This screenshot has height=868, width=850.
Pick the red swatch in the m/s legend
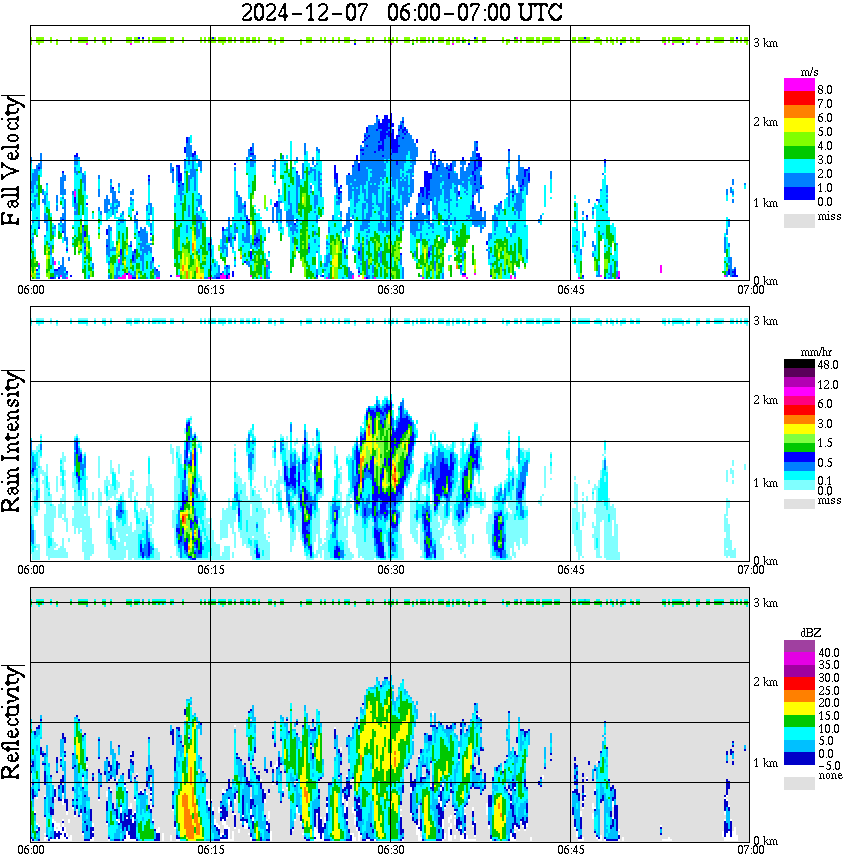(x=799, y=98)
